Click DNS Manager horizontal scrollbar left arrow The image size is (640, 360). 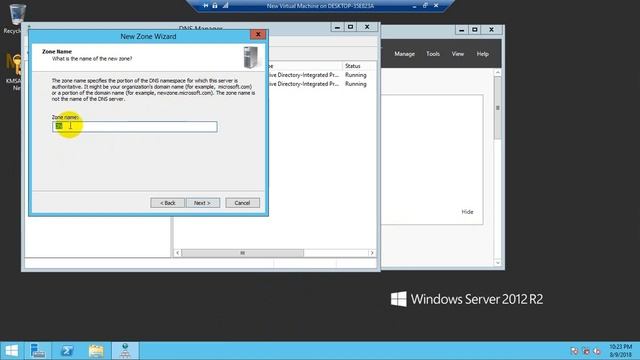pos(178,253)
